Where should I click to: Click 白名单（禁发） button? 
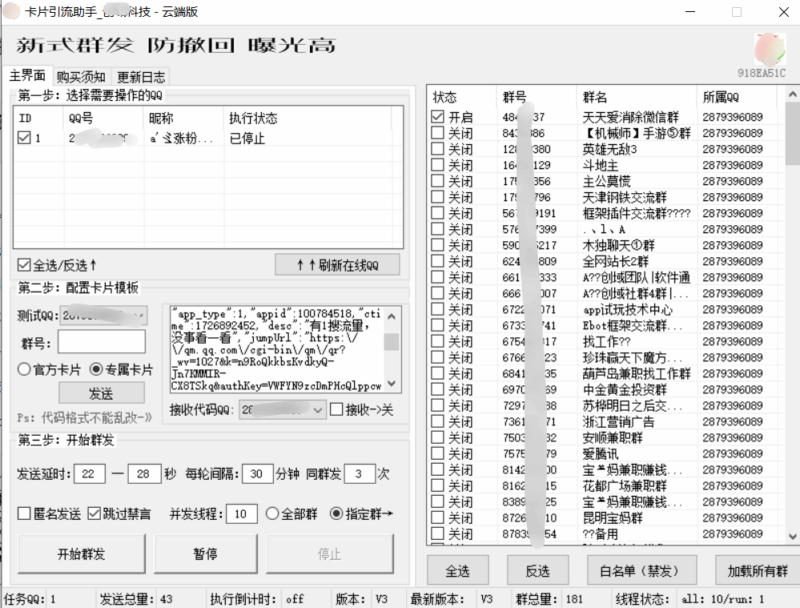(x=642, y=571)
